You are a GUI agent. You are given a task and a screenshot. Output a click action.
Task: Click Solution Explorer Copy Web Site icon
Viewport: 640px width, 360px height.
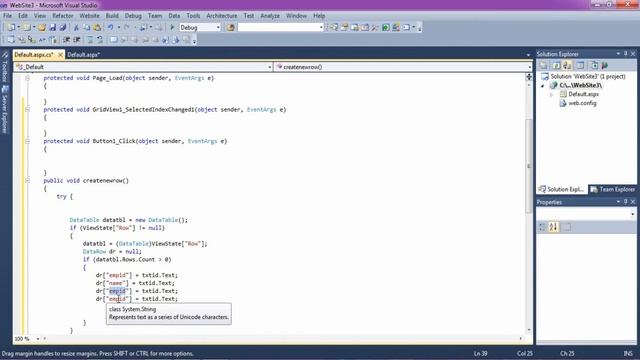[594, 65]
